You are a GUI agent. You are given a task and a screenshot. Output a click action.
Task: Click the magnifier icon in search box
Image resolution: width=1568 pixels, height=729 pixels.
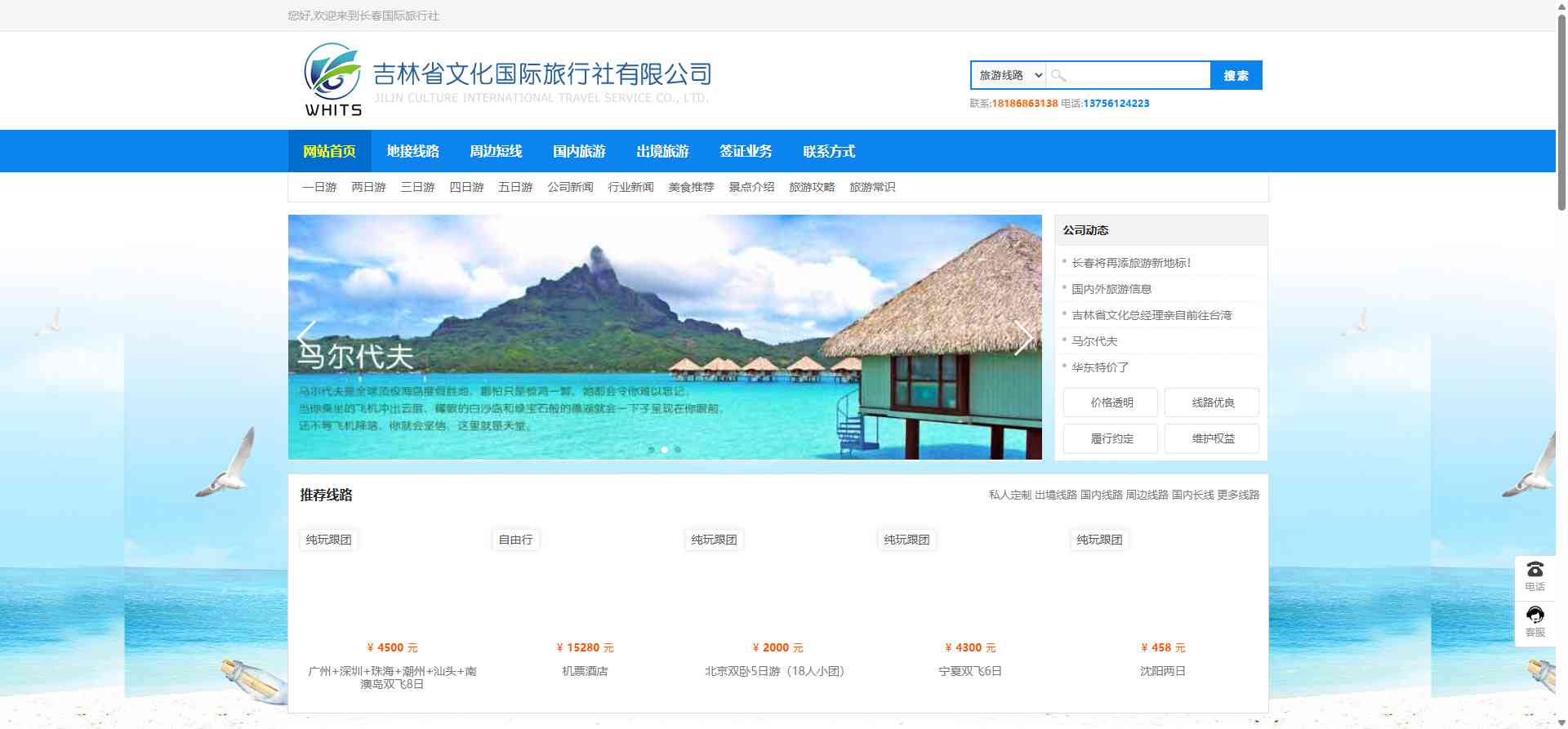1058,76
